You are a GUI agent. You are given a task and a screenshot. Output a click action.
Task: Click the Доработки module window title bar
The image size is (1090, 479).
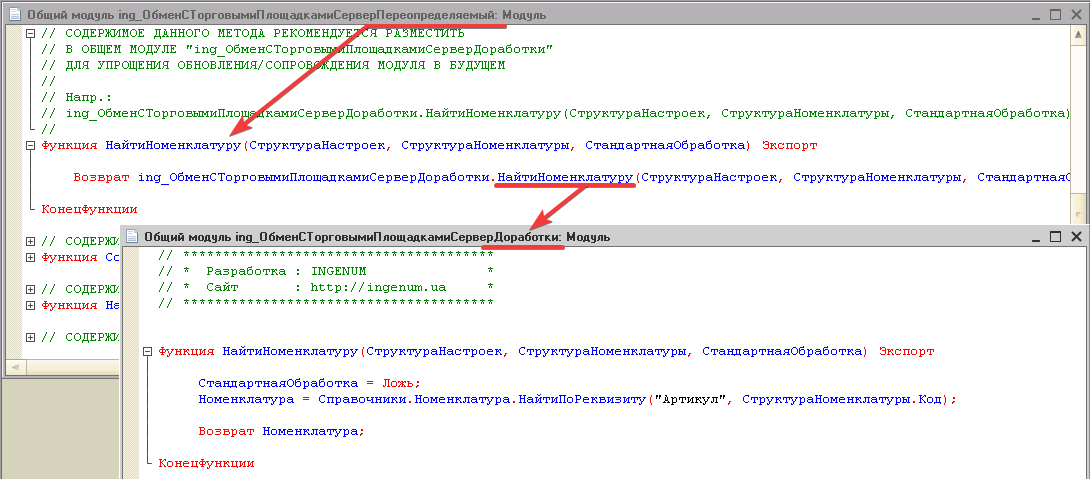point(800,237)
